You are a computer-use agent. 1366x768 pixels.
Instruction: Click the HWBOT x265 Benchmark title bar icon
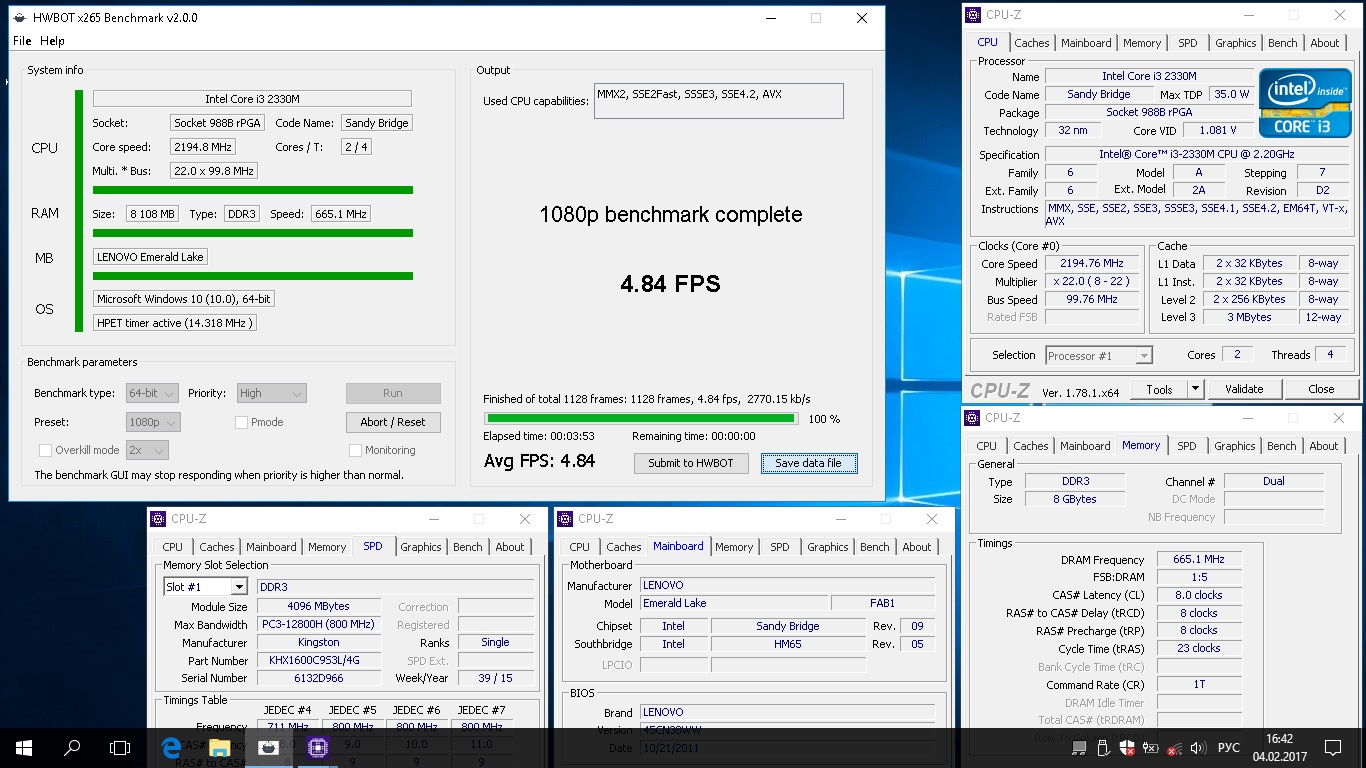click(19, 18)
